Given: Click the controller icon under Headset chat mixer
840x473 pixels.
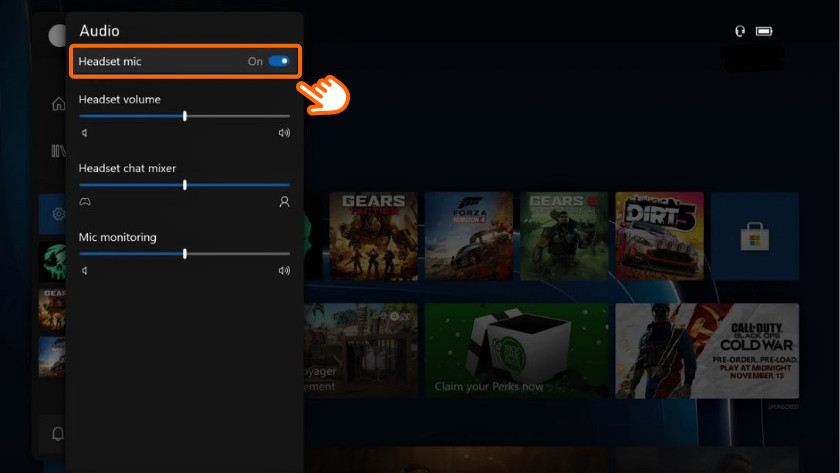Looking at the screenshot, I should [x=85, y=201].
